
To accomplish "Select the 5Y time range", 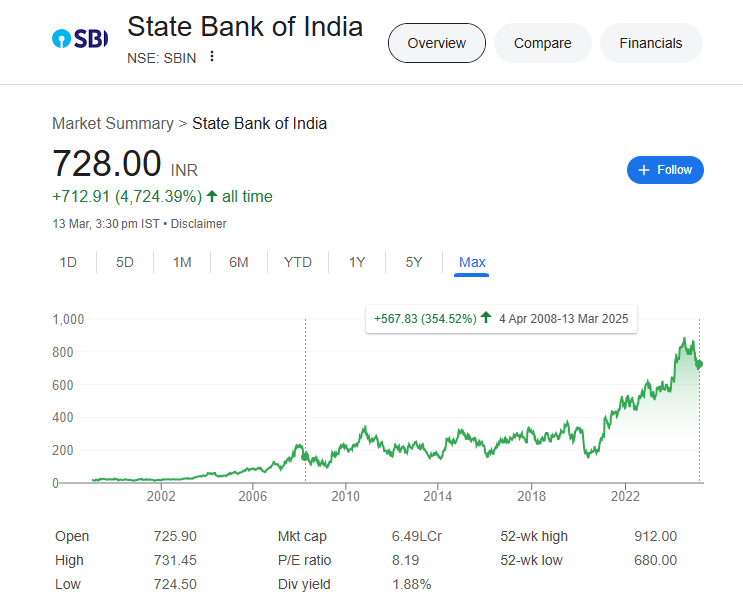I will coord(414,262).
